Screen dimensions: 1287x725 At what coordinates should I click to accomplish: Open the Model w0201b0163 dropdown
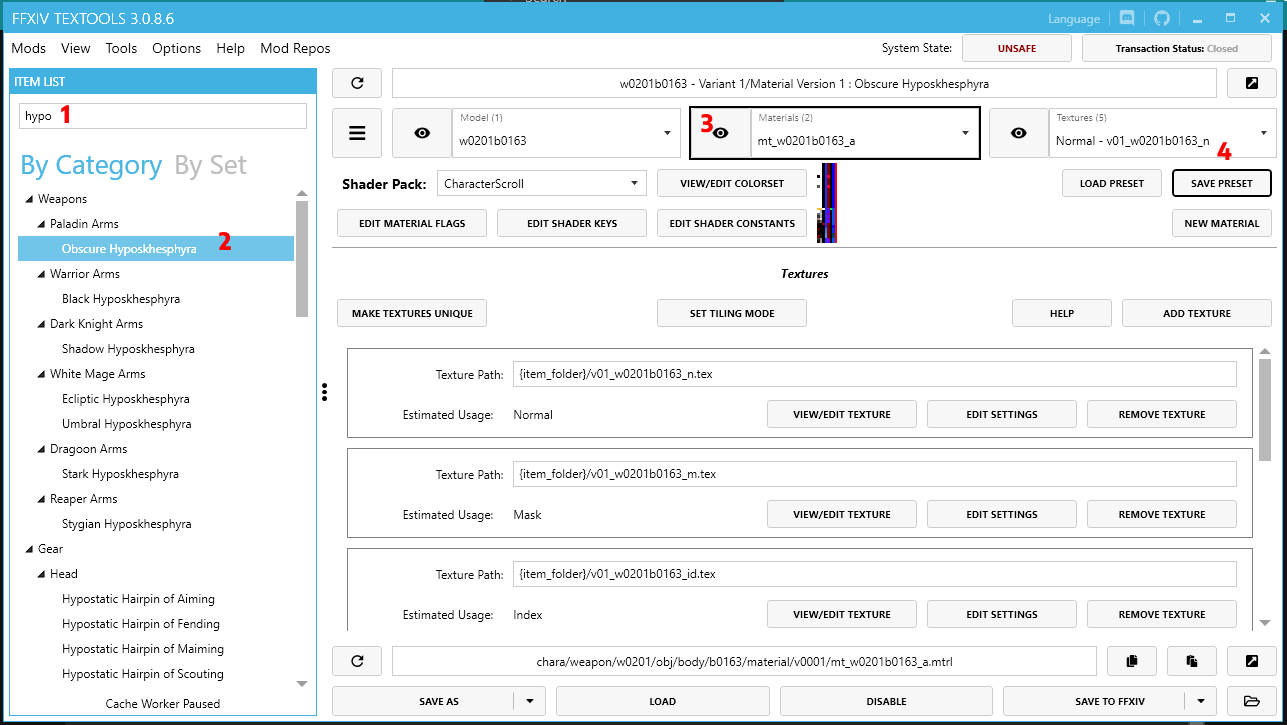click(565, 133)
